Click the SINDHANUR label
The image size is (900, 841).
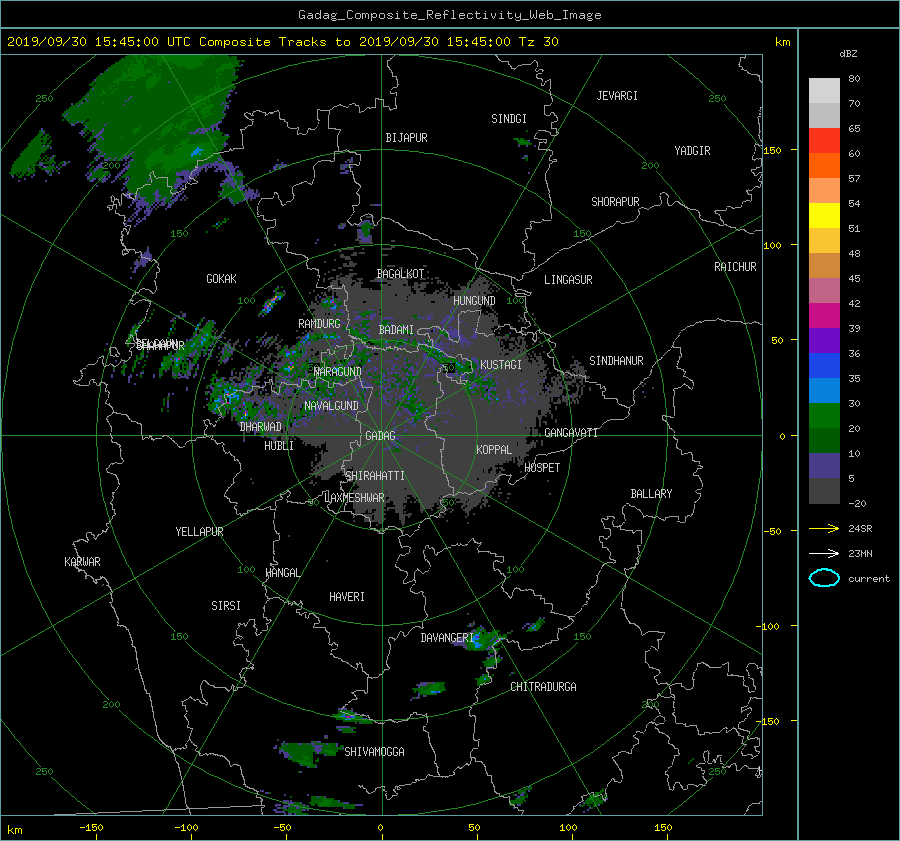[x=616, y=361]
